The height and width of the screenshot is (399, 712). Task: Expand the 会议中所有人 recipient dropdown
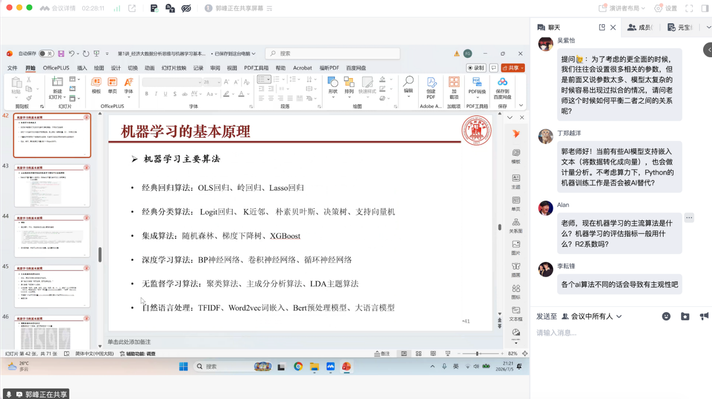tap(592, 316)
